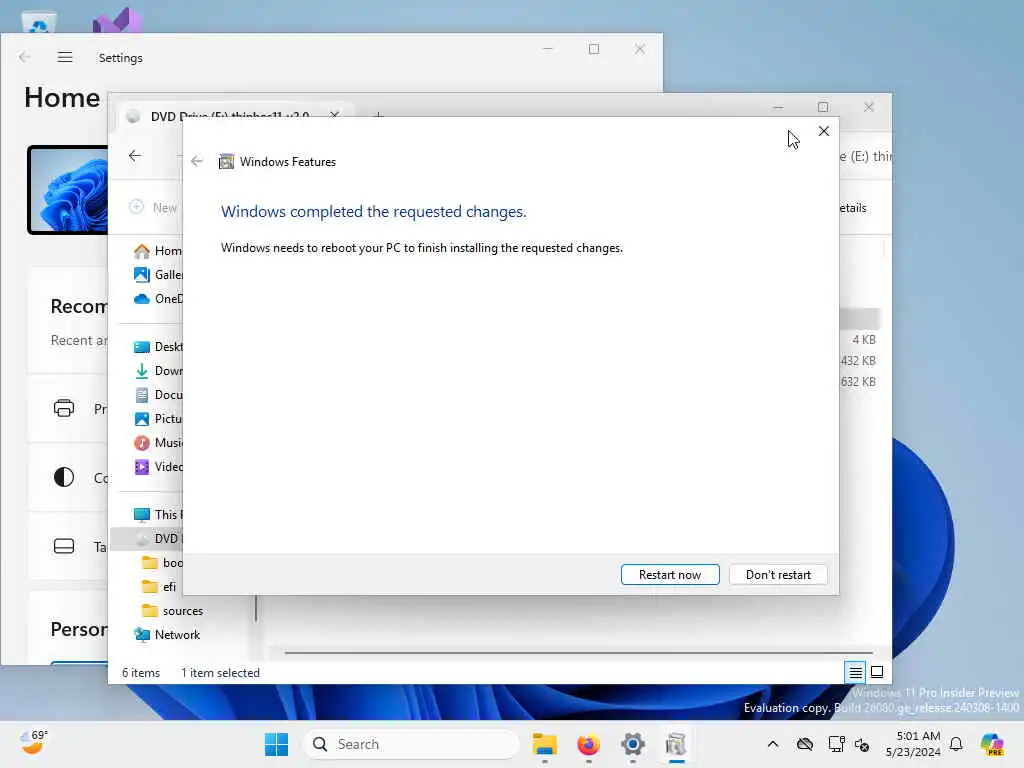The width and height of the screenshot is (1024, 768).
Task: Click the network tray icon
Action: click(x=836, y=744)
